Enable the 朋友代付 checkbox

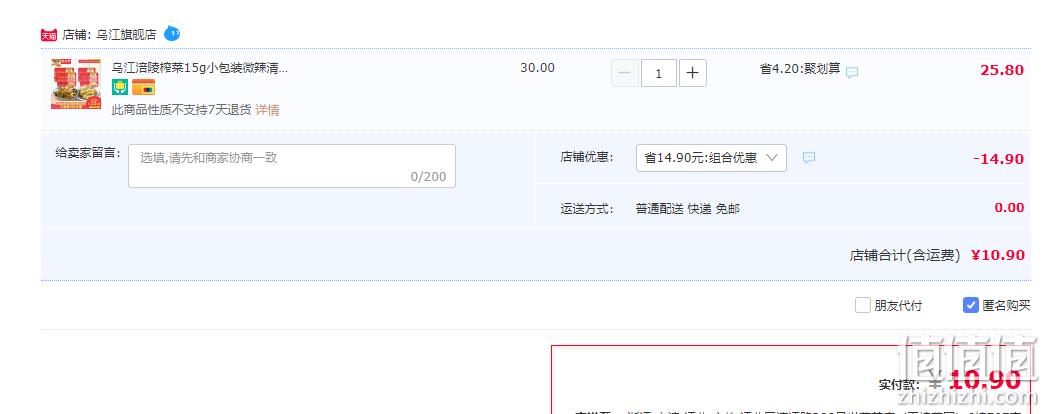tap(863, 306)
